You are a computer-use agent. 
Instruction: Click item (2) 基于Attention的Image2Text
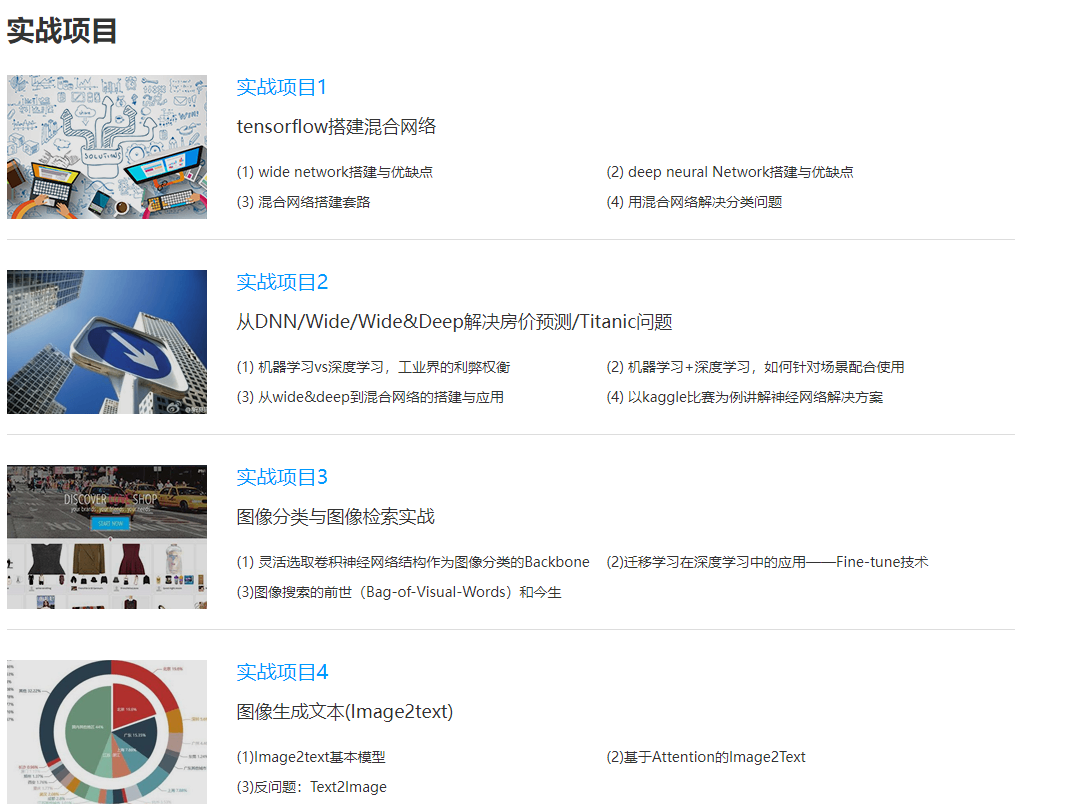pyautogui.click(x=705, y=757)
